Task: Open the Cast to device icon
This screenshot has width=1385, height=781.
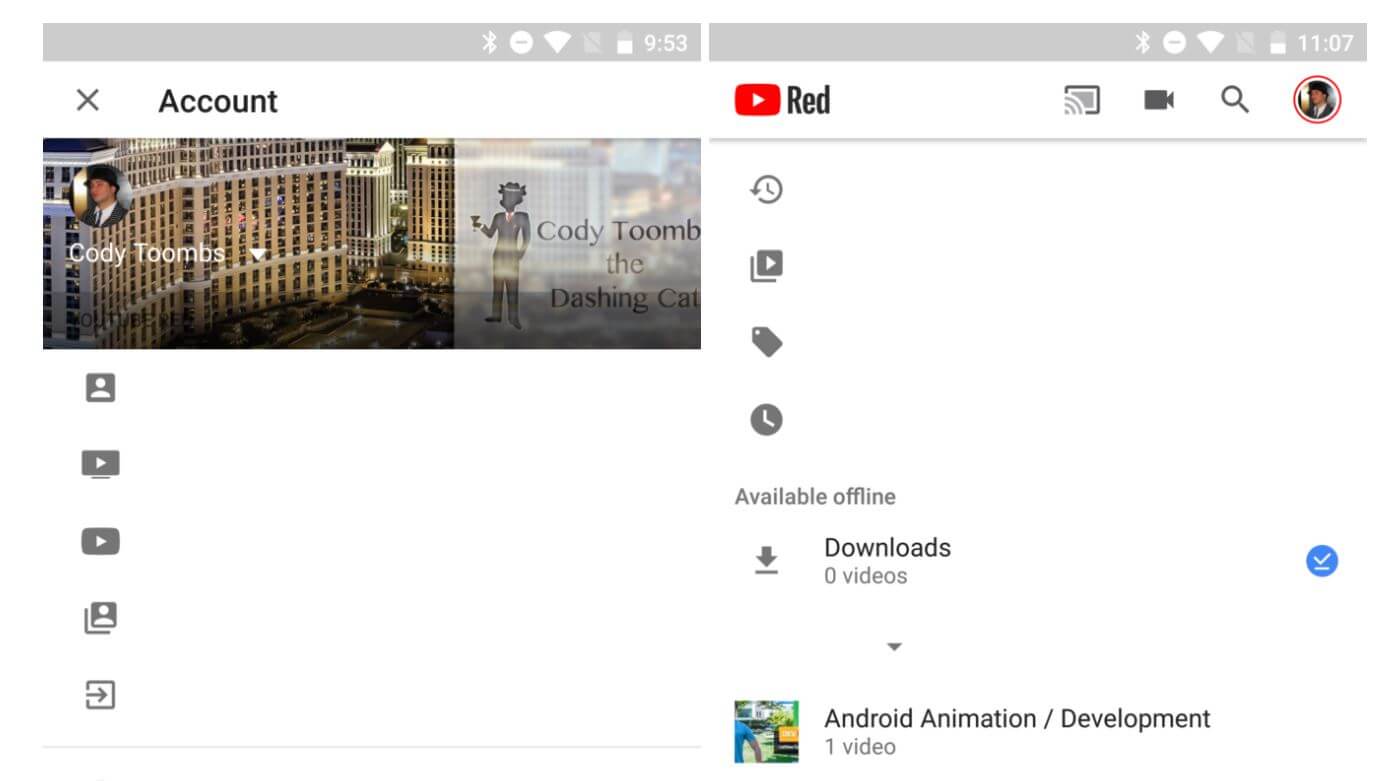Action: [x=1082, y=100]
